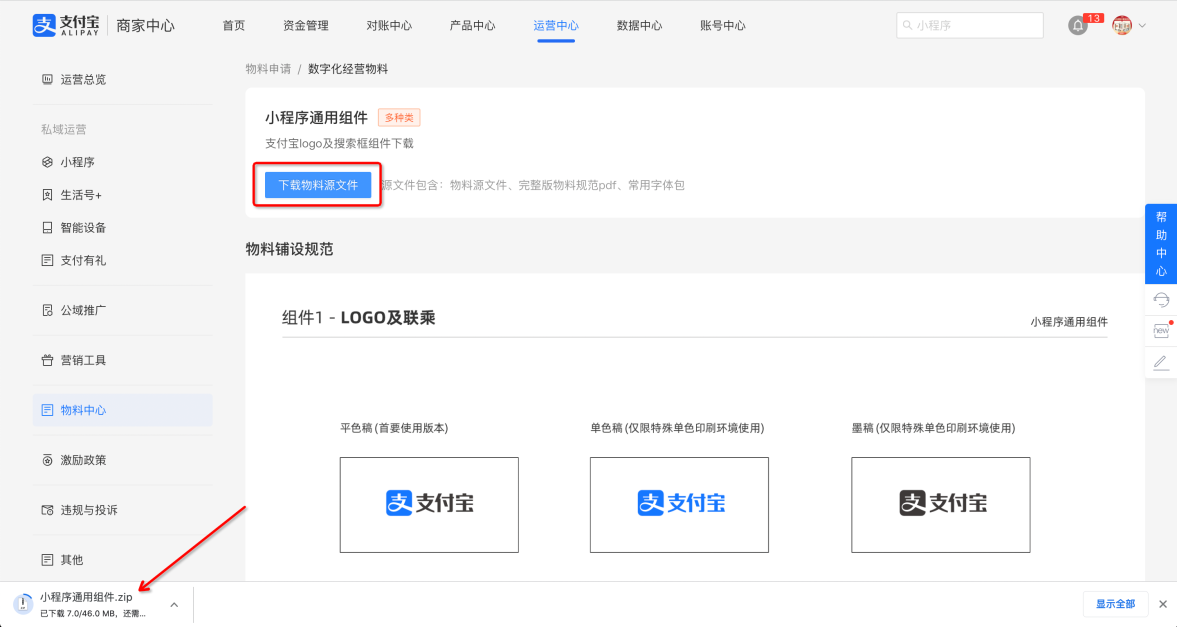Click the 违规与投诉 sidebar icon

[47, 510]
